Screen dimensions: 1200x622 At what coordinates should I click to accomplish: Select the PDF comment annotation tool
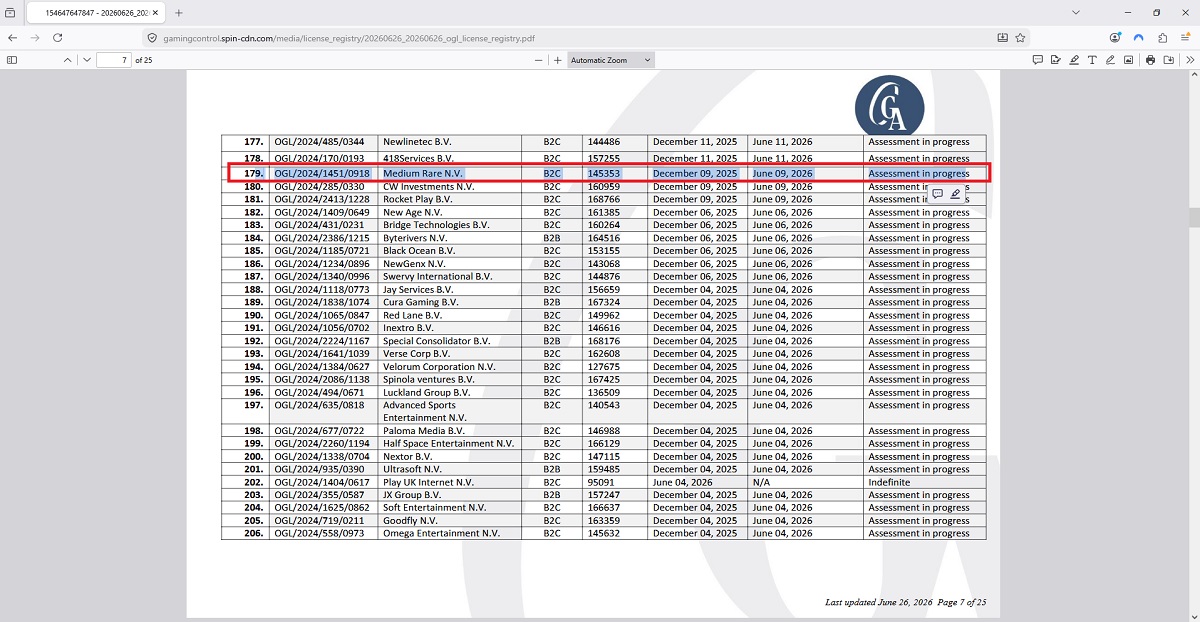(x=1037, y=60)
